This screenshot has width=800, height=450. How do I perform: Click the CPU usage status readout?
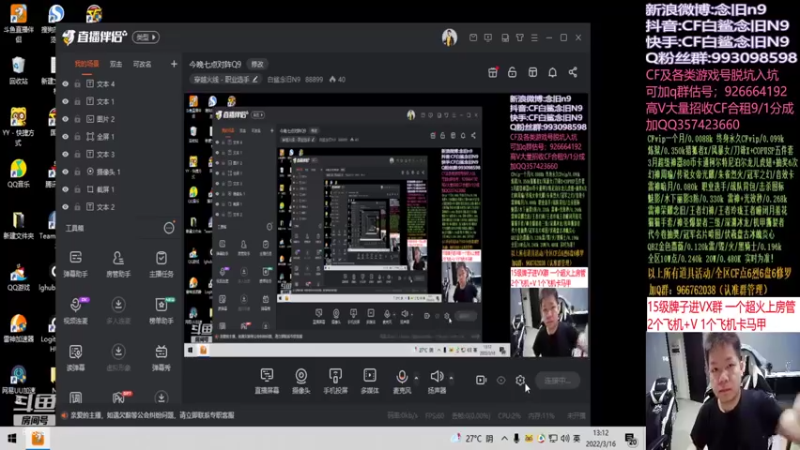(x=509, y=416)
